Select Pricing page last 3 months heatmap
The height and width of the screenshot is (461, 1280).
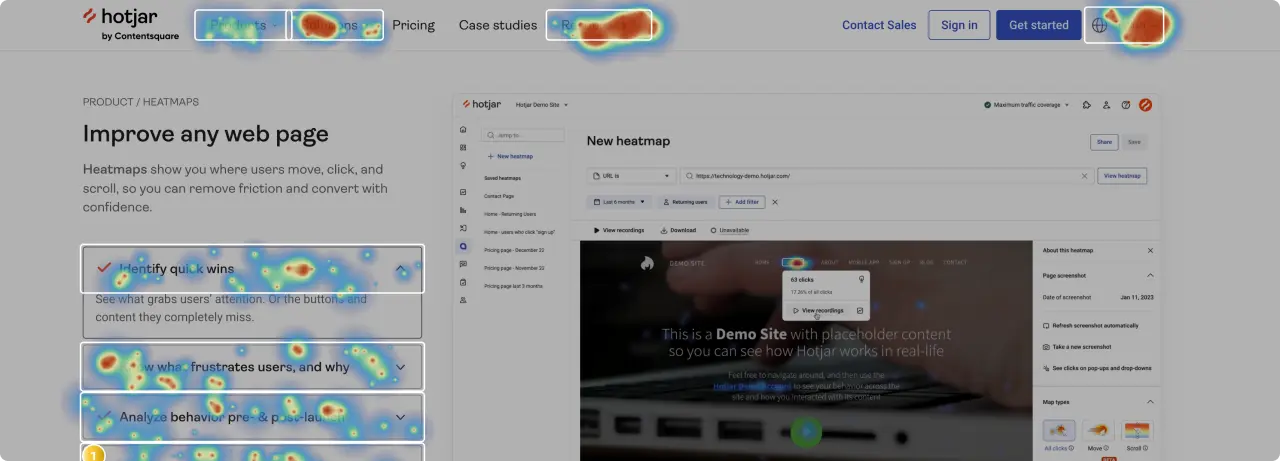coord(513,286)
